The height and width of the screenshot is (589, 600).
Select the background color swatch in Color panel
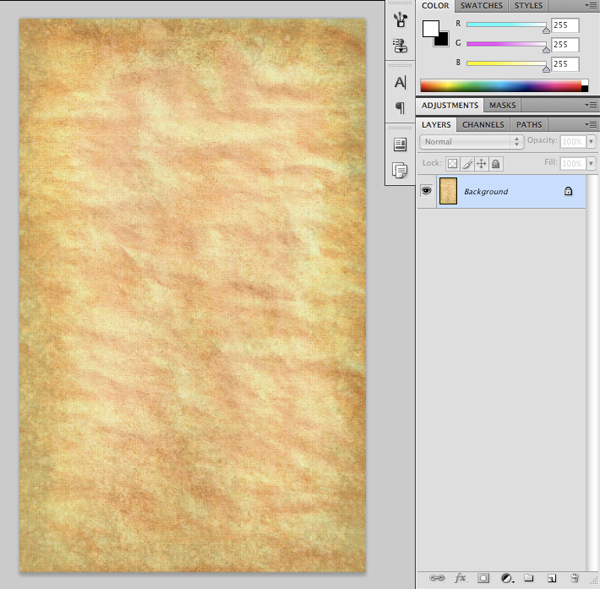(x=442, y=40)
